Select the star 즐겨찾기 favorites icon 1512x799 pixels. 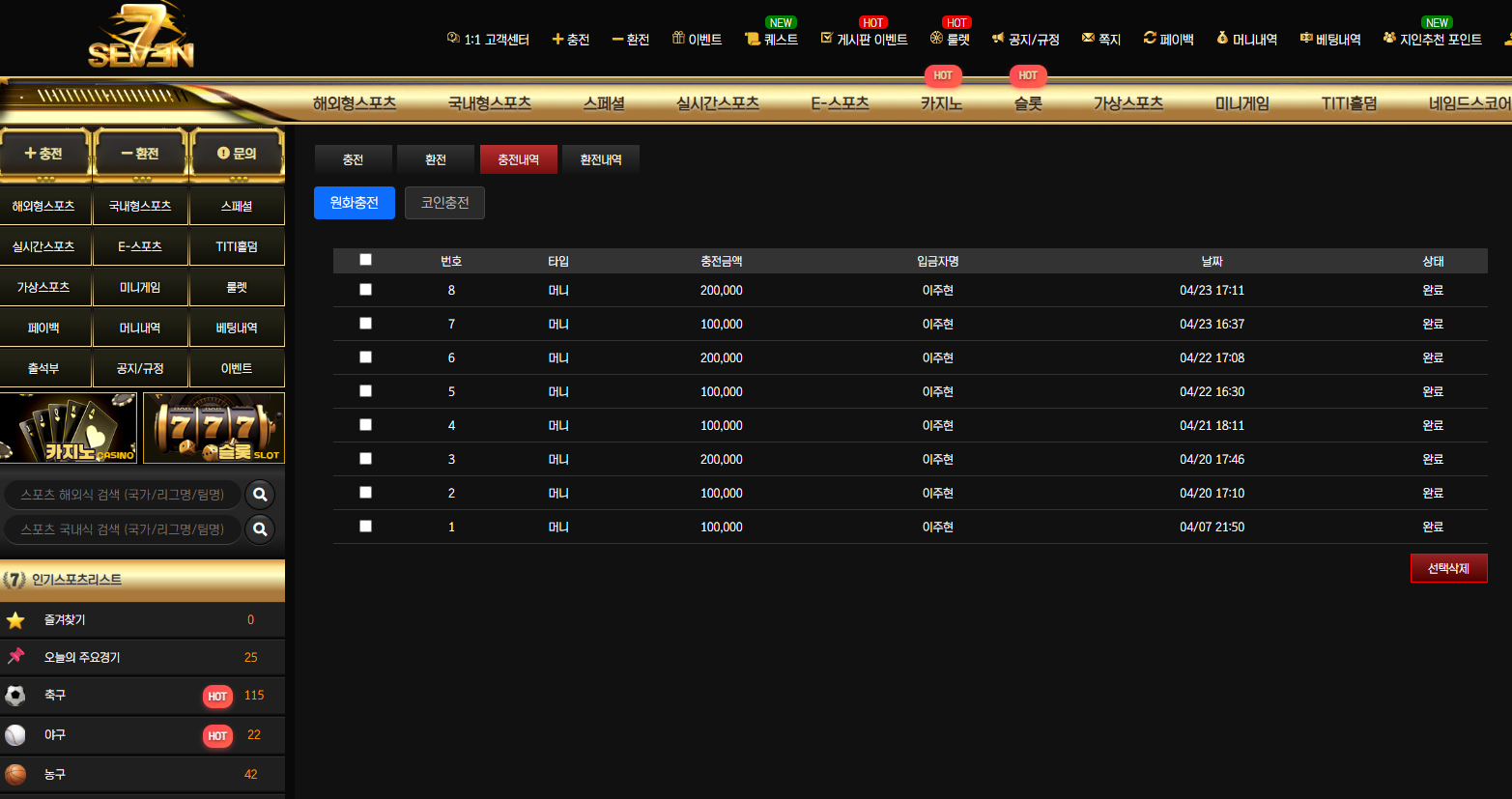[15, 620]
